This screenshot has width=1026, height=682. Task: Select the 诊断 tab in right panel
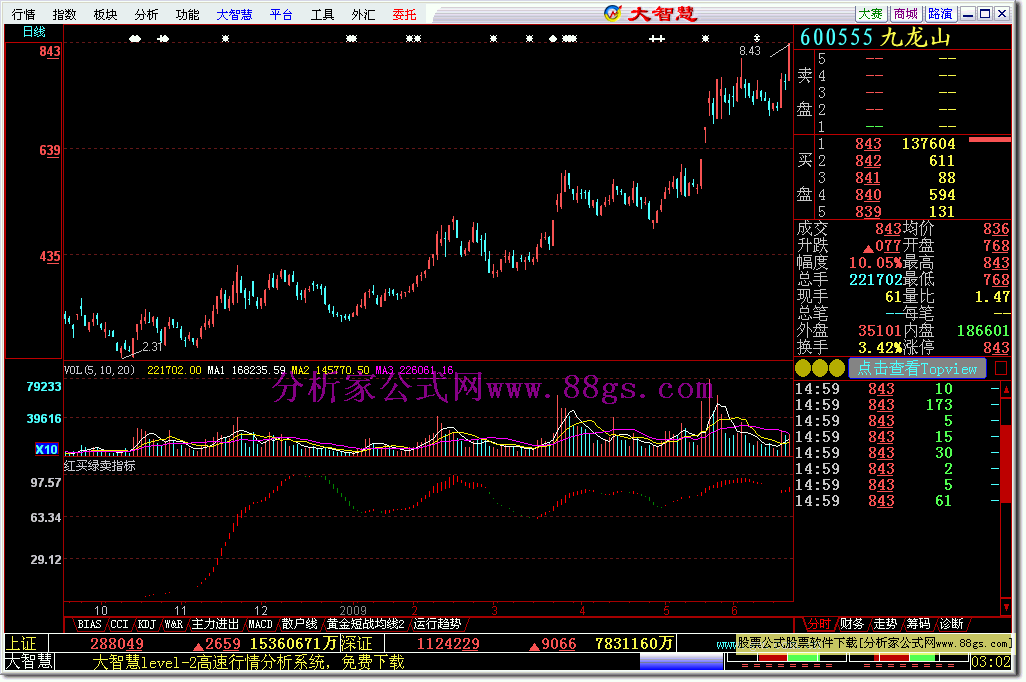point(951,624)
